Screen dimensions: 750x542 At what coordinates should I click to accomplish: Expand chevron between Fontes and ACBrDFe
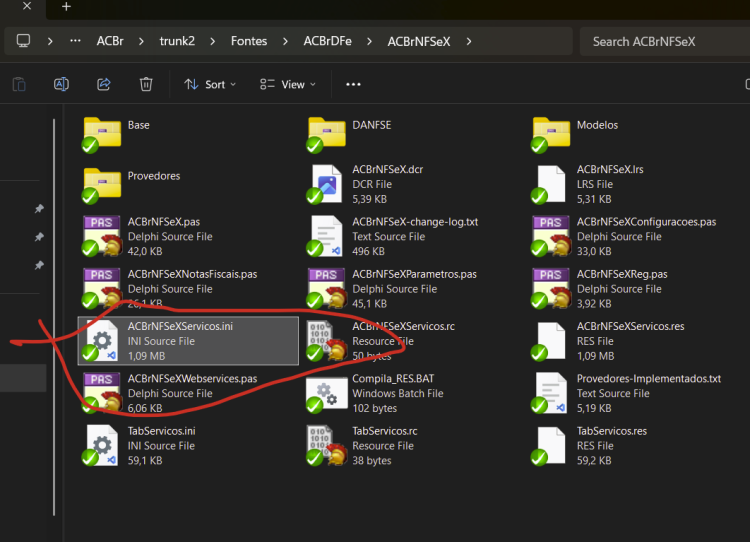(x=285, y=42)
